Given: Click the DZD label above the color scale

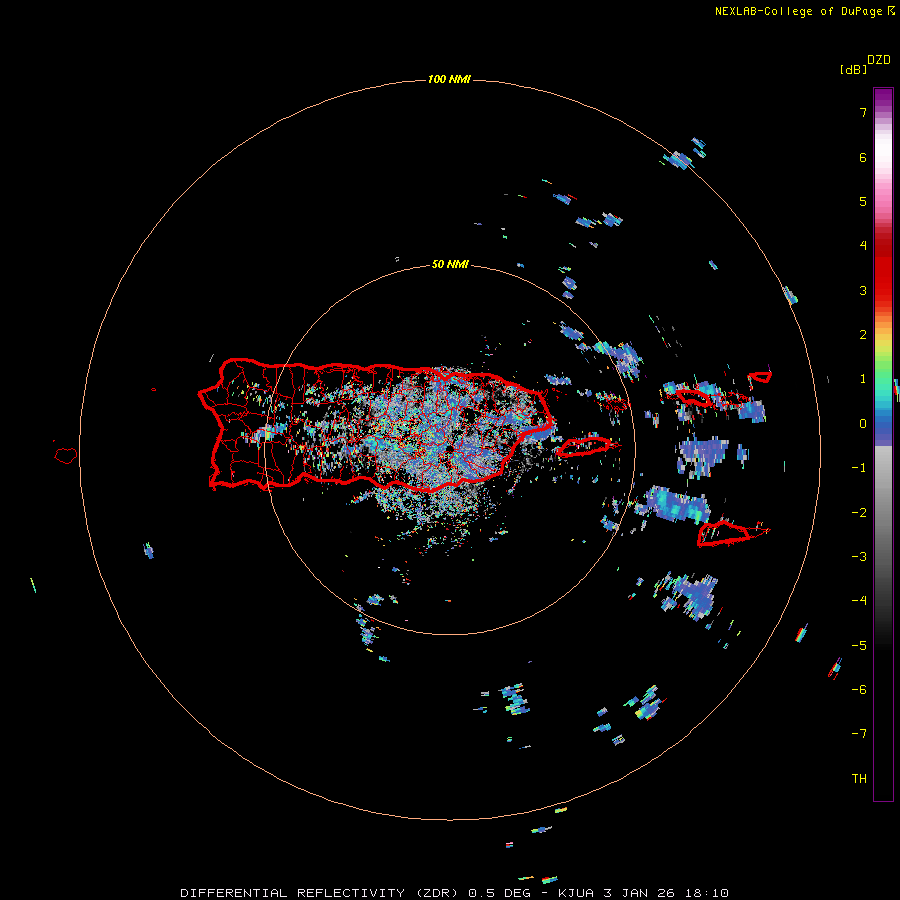Looking at the screenshot, I should [879, 60].
